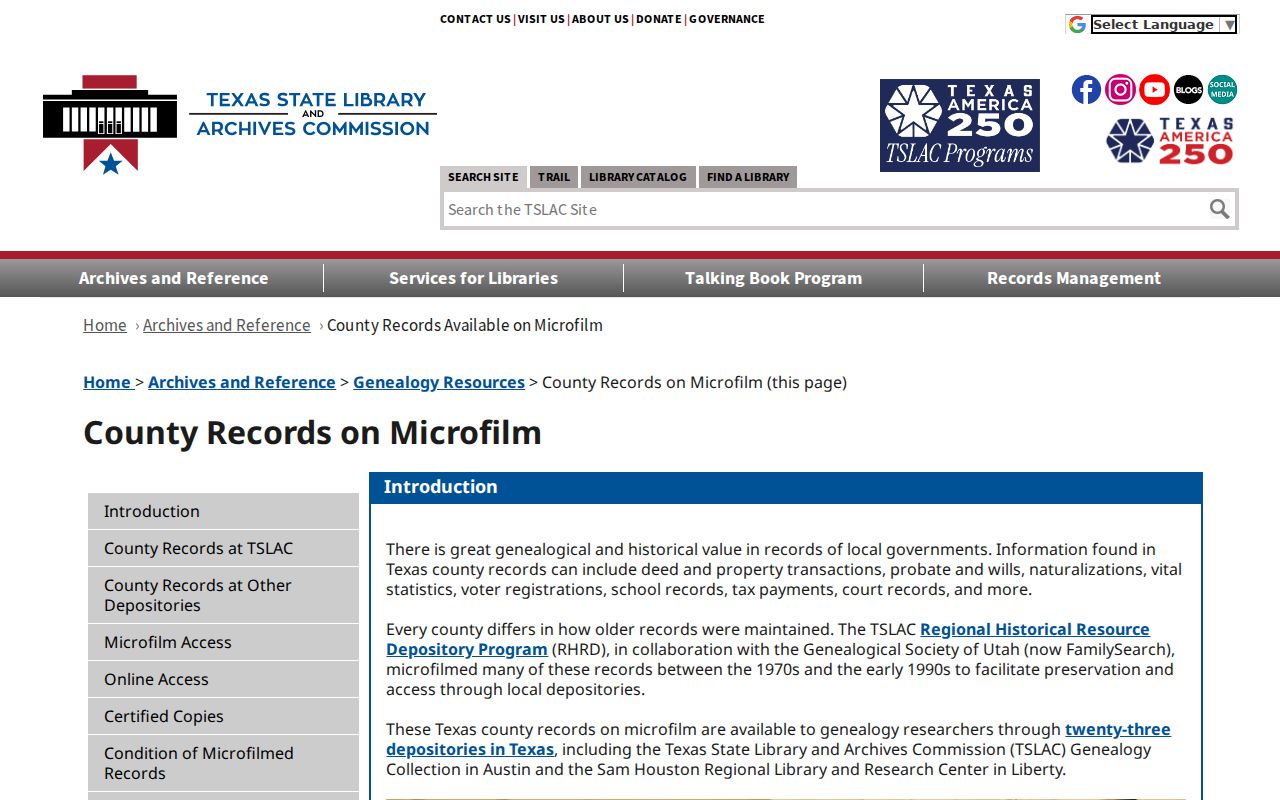Select County Records at Other Depositories
This screenshot has width=1280, height=800.
pyautogui.click(x=223, y=595)
